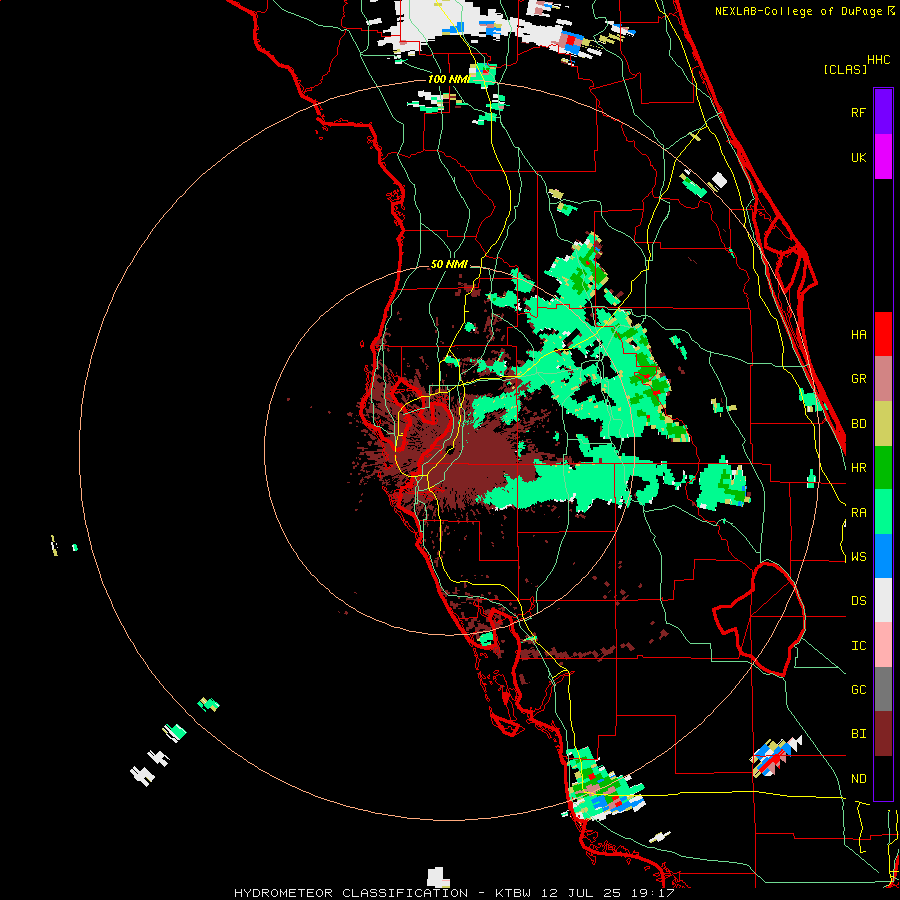Click the HR legend label text
900x900 pixels.
(858, 468)
